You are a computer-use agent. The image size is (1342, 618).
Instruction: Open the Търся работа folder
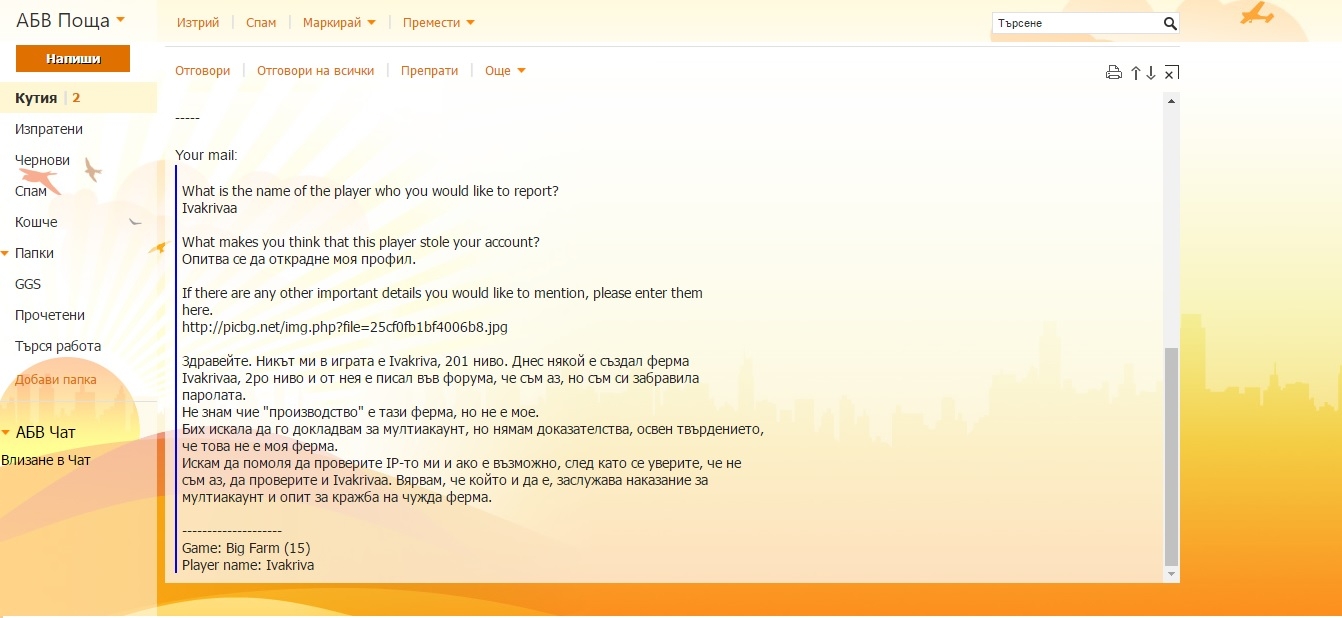click(58, 346)
